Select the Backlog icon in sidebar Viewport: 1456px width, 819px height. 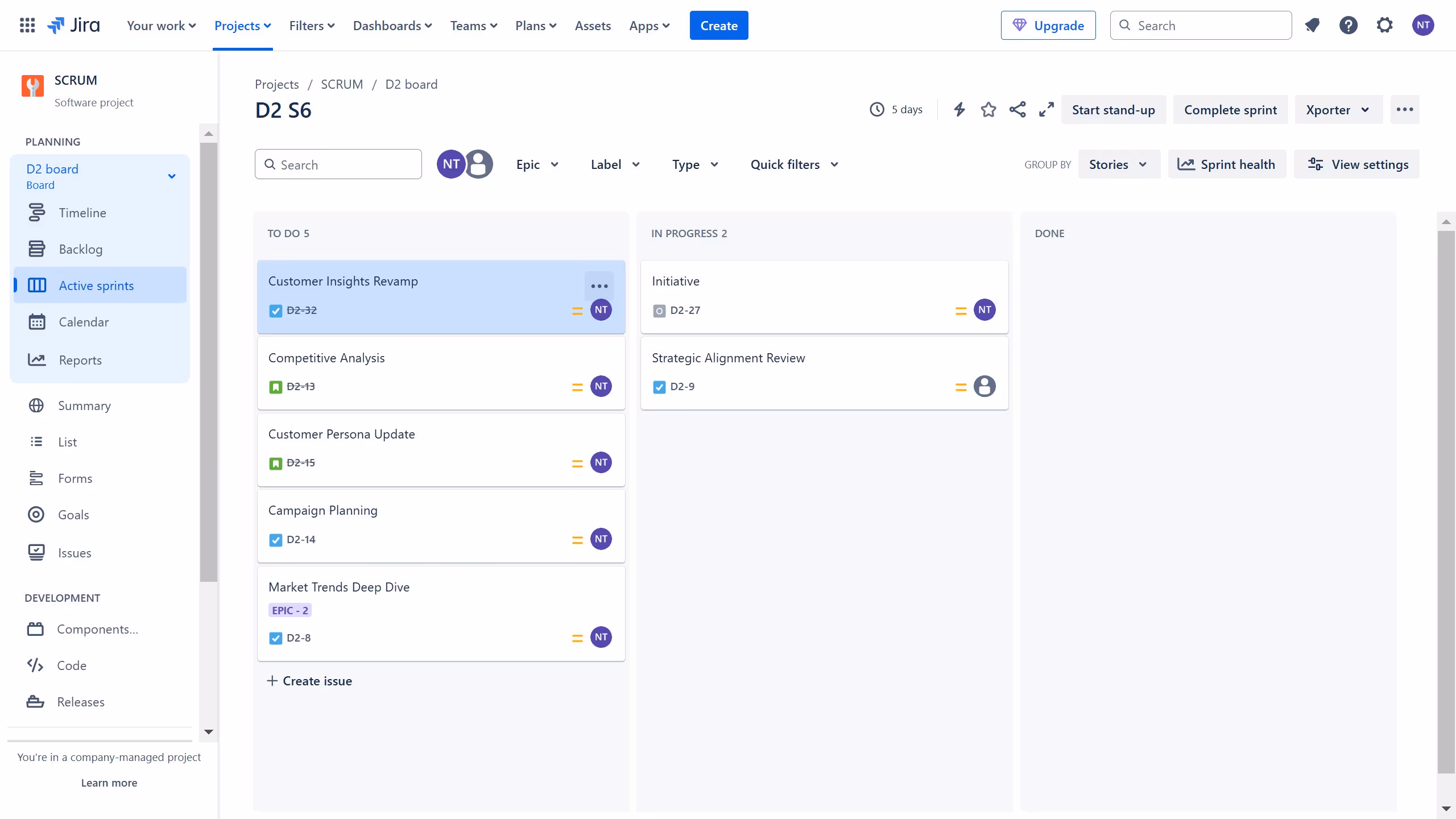[x=36, y=249]
